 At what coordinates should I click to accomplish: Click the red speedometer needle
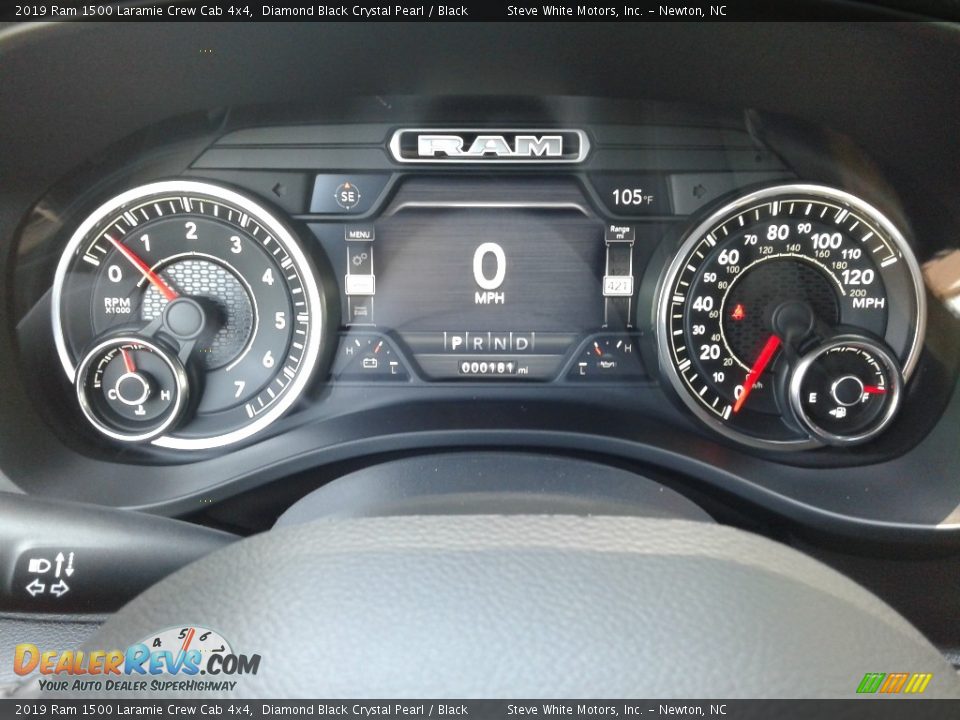coord(757,372)
